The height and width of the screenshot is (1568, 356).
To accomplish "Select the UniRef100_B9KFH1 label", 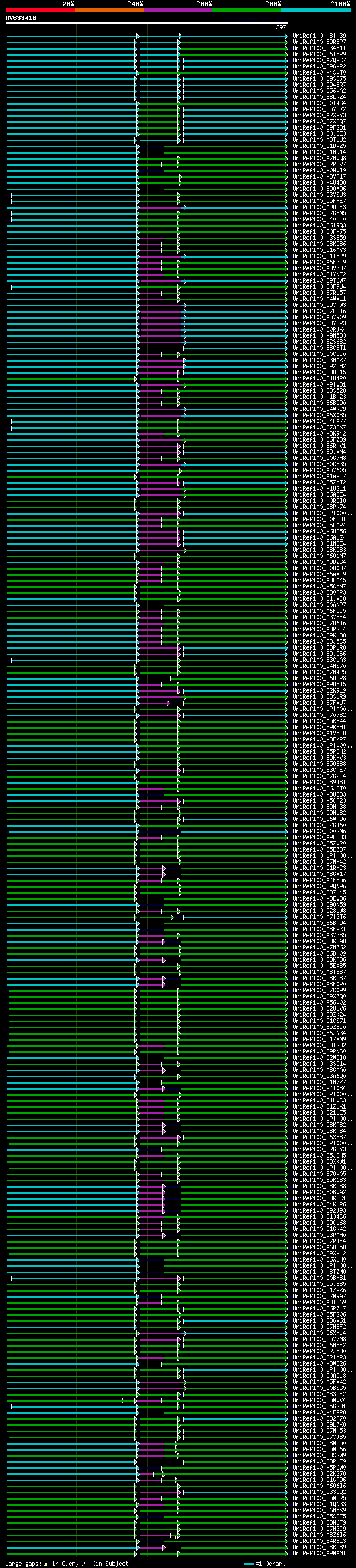I will [x=319, y=727].
